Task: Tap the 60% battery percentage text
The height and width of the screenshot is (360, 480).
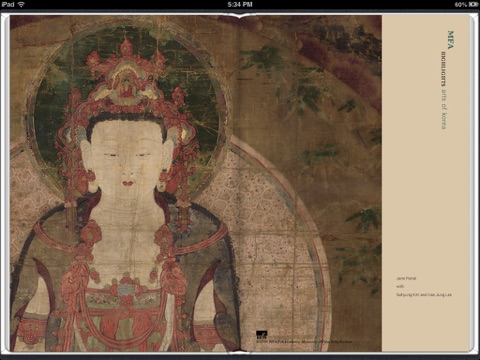Action: [461, 4]
